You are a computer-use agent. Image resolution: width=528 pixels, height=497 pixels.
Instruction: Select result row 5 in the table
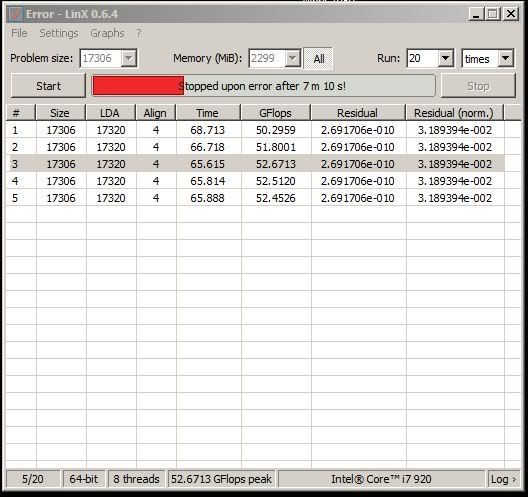[x=255, y=198]
